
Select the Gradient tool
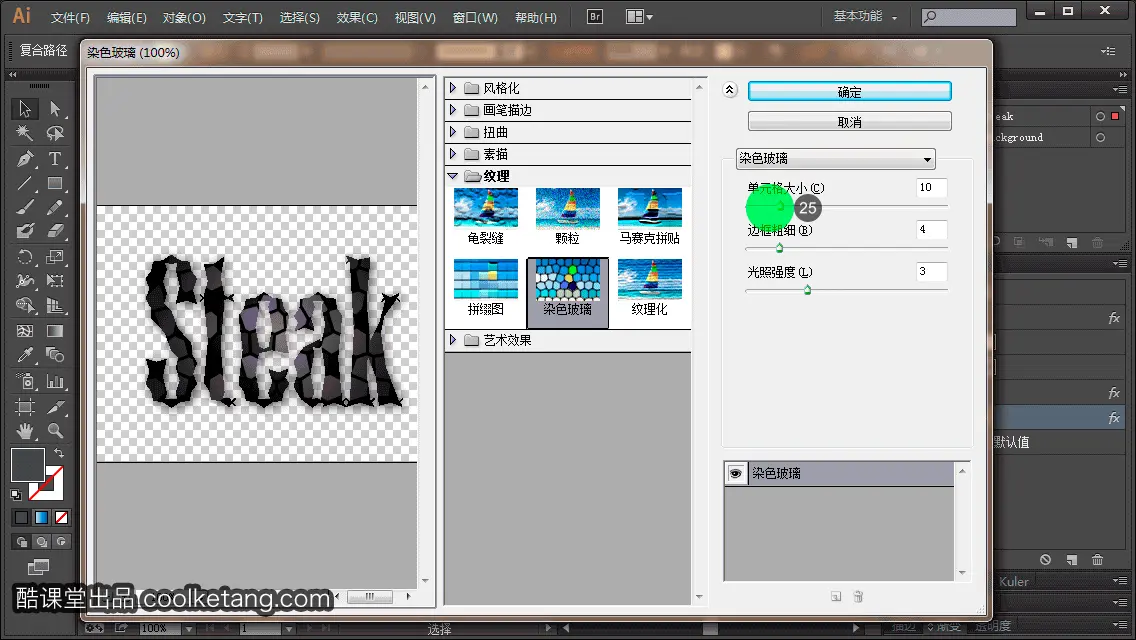click(x=55, y=331)
